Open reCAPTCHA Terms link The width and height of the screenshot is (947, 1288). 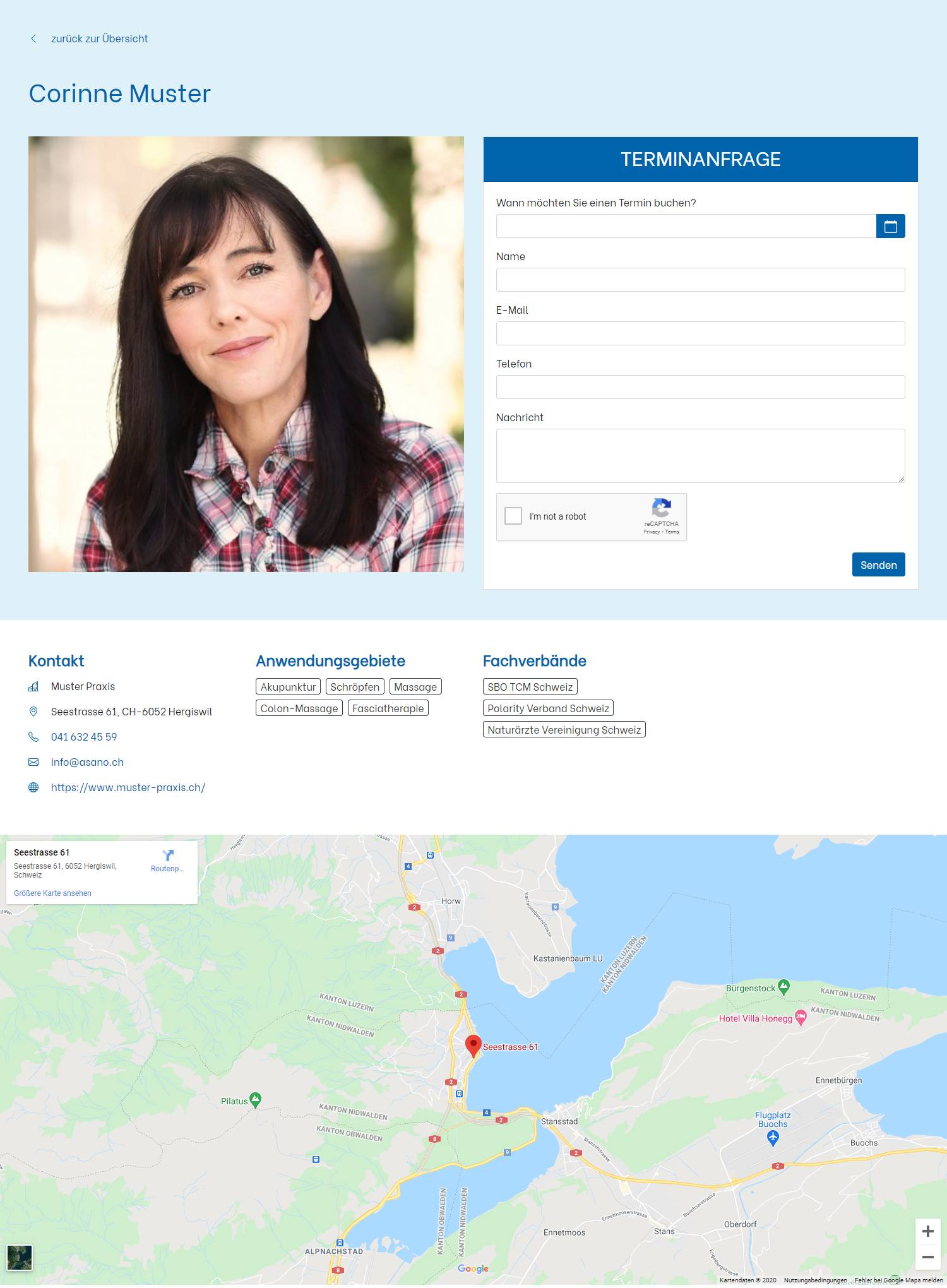(x=672, y=532)
